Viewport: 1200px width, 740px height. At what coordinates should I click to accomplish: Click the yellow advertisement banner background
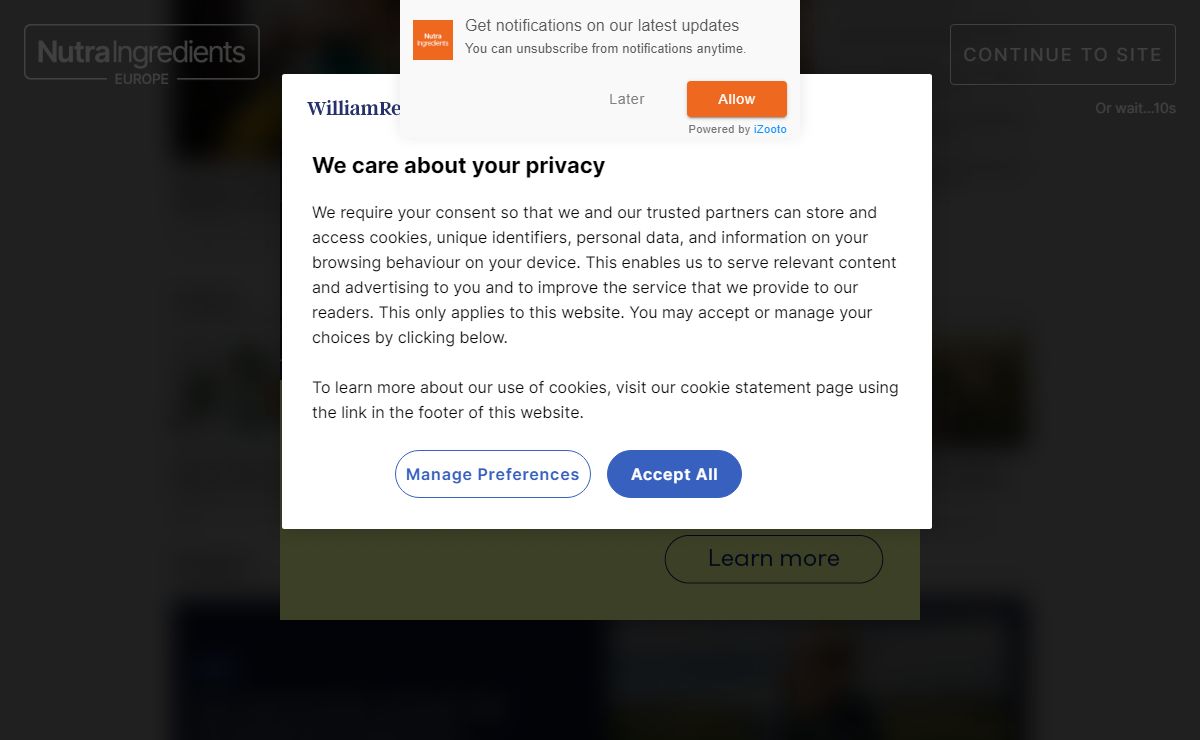(470, 575)
